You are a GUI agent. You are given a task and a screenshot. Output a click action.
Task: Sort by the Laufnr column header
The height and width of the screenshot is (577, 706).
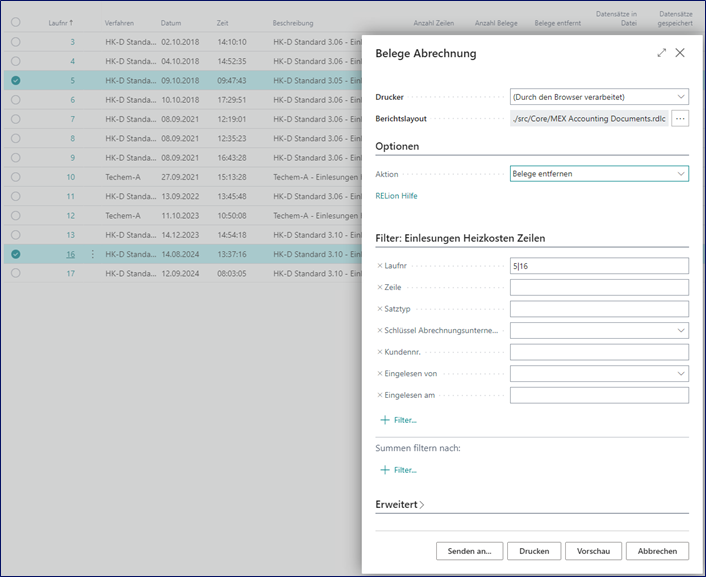tap(60, 22)
